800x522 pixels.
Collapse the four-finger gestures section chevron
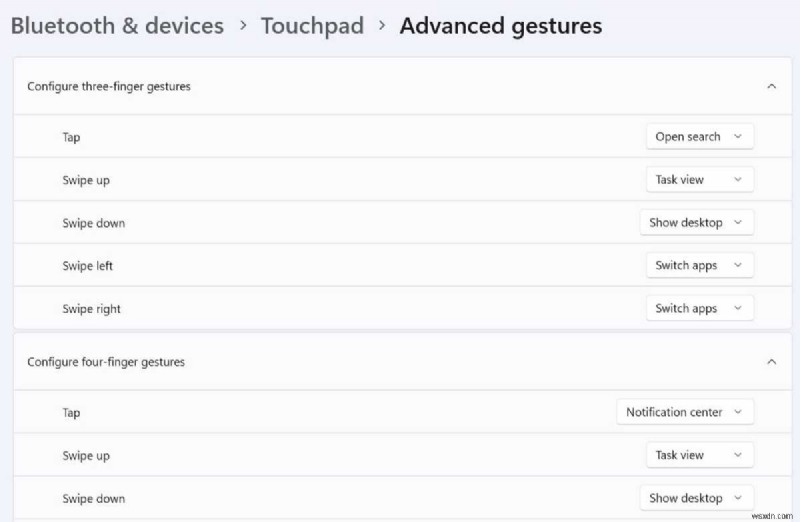[x=771, y=362]
